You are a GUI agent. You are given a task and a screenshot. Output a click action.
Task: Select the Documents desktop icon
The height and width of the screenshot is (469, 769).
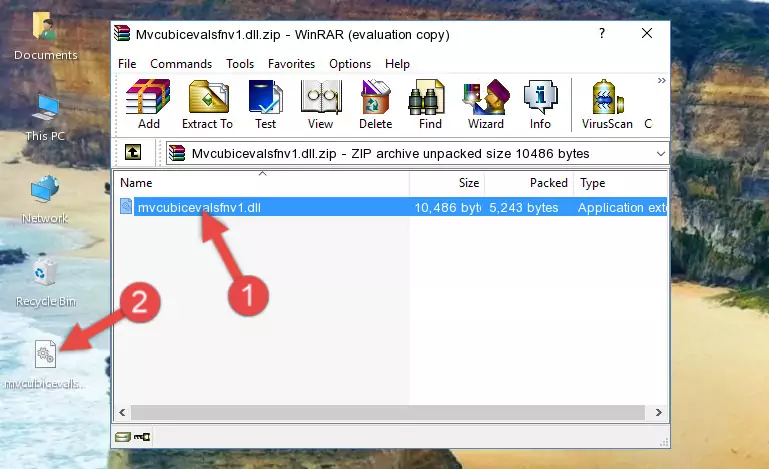pos(45,36)
